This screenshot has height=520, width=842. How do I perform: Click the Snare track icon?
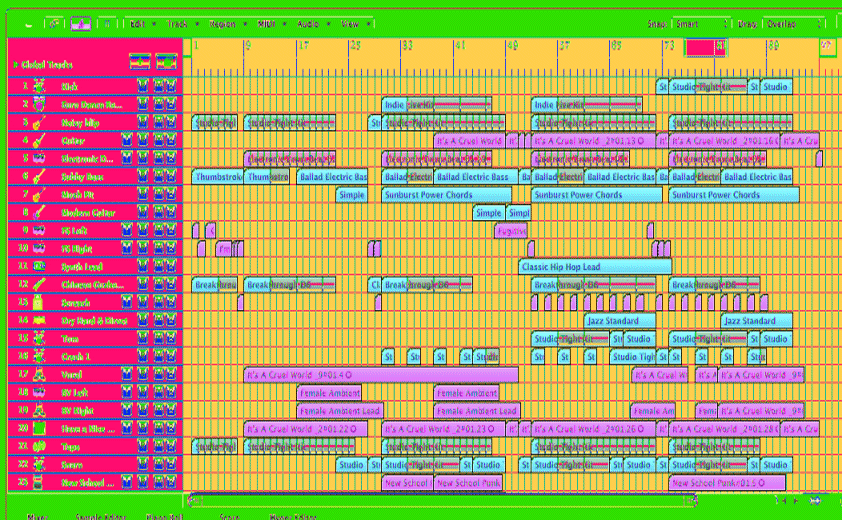[x=40, y=465]
